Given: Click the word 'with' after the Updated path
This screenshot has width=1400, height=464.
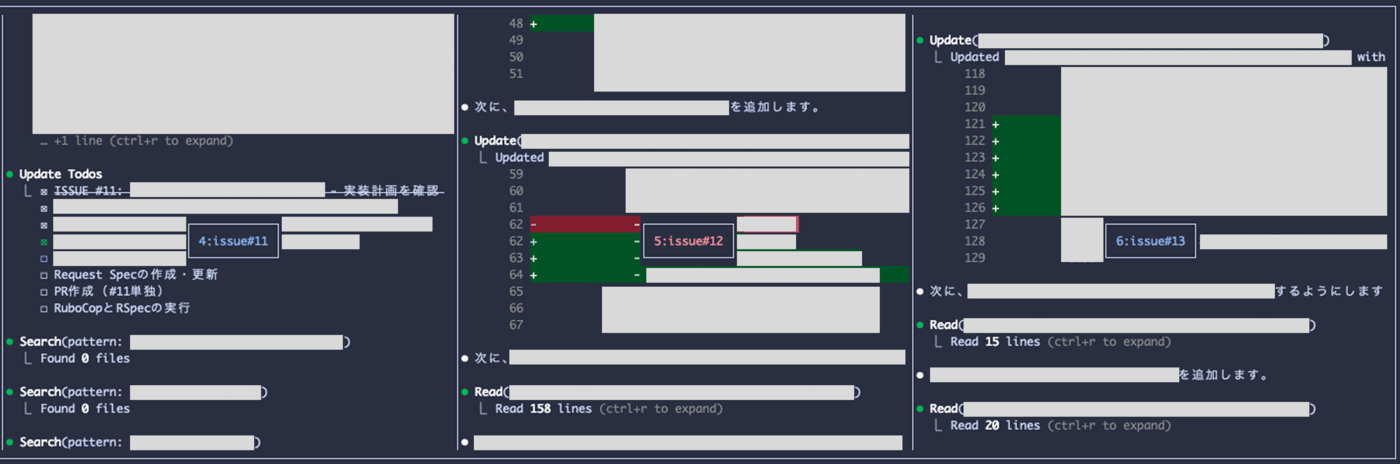Looking at the screenshot, I should [x=1371, y=57].
